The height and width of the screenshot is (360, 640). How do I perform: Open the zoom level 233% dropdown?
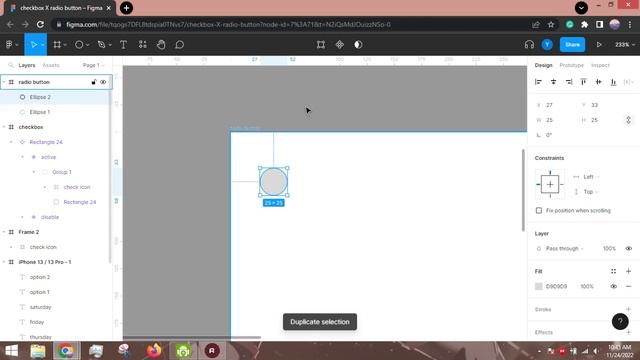point(624,44)
